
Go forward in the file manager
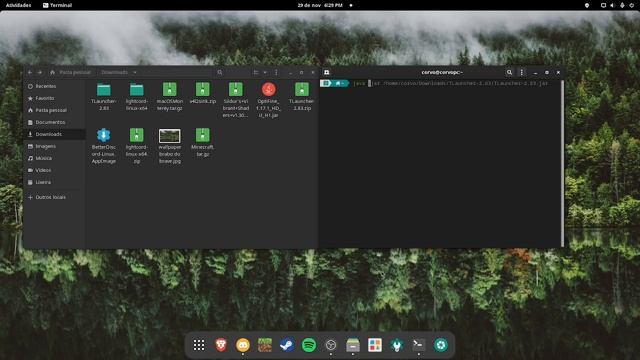[40, 72]
